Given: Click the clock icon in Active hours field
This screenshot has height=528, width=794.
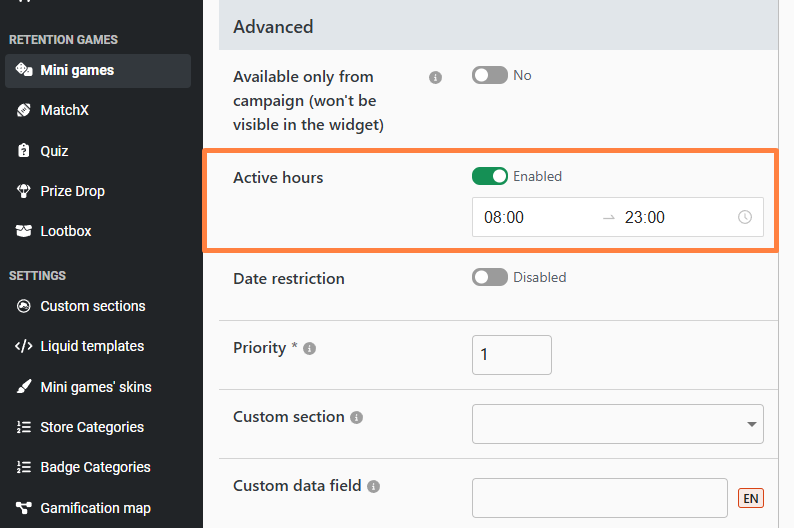Looking at the screenshot, I should tap(745, 217).
